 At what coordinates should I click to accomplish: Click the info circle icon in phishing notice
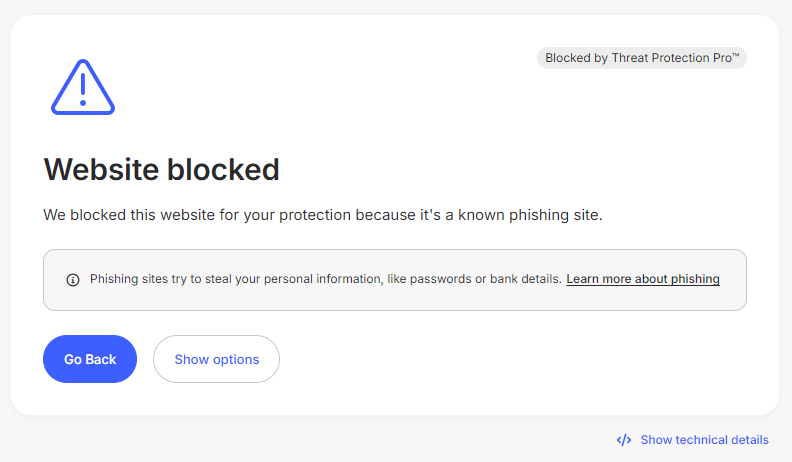click(x=73, y=280)
